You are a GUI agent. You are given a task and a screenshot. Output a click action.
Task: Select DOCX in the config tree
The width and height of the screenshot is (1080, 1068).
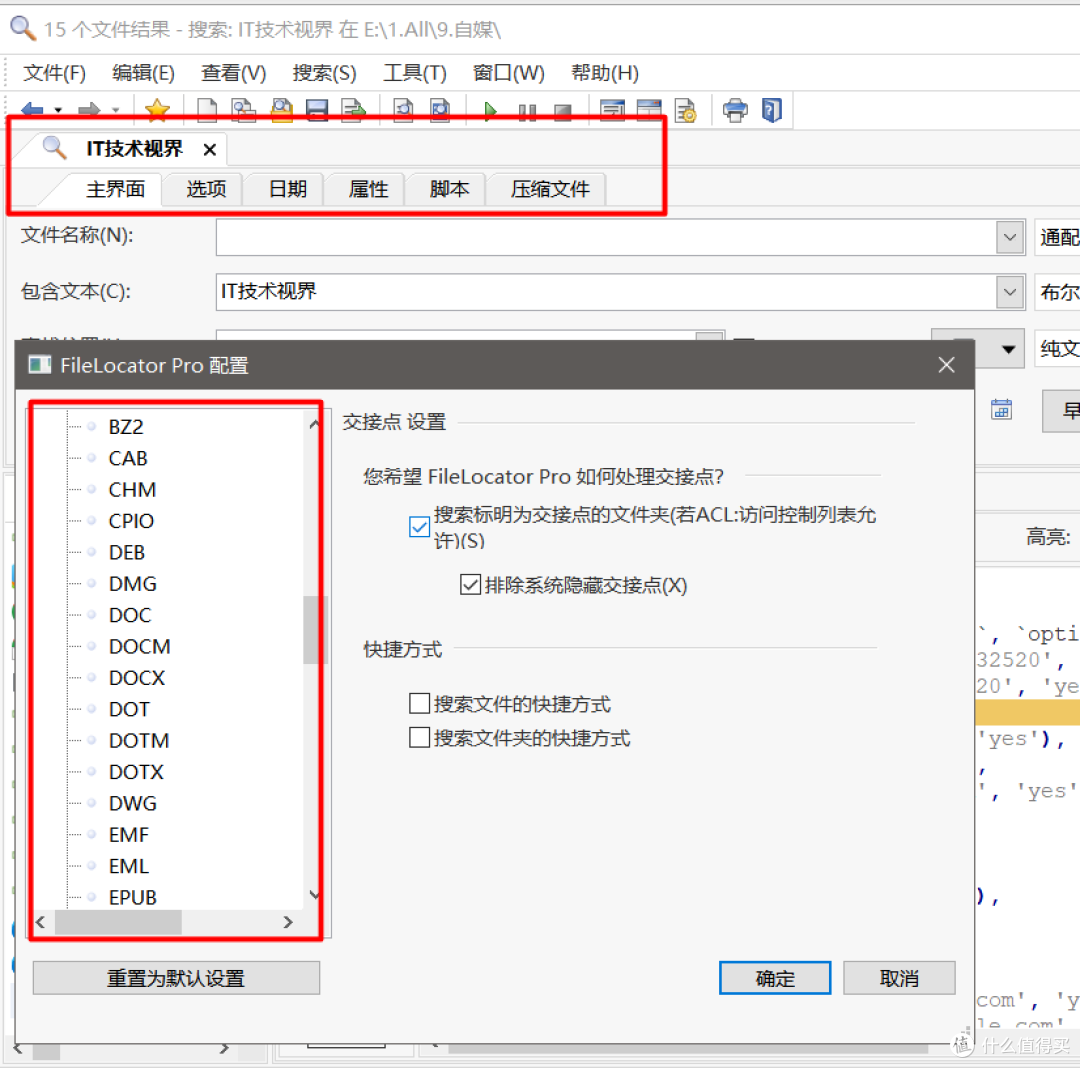[x=136, y=678]
